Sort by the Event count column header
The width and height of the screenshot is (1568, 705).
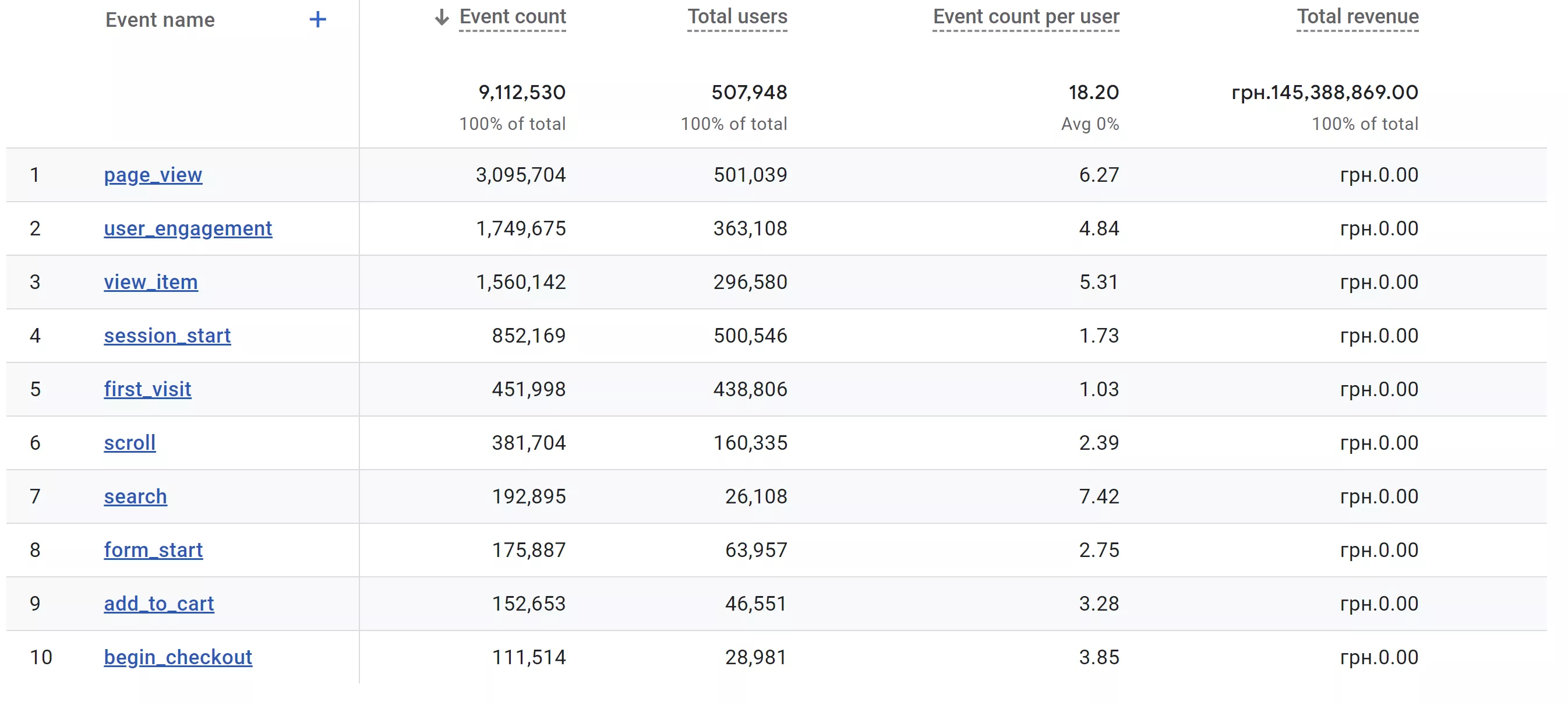pyautogui.click(x=513, y=17)
